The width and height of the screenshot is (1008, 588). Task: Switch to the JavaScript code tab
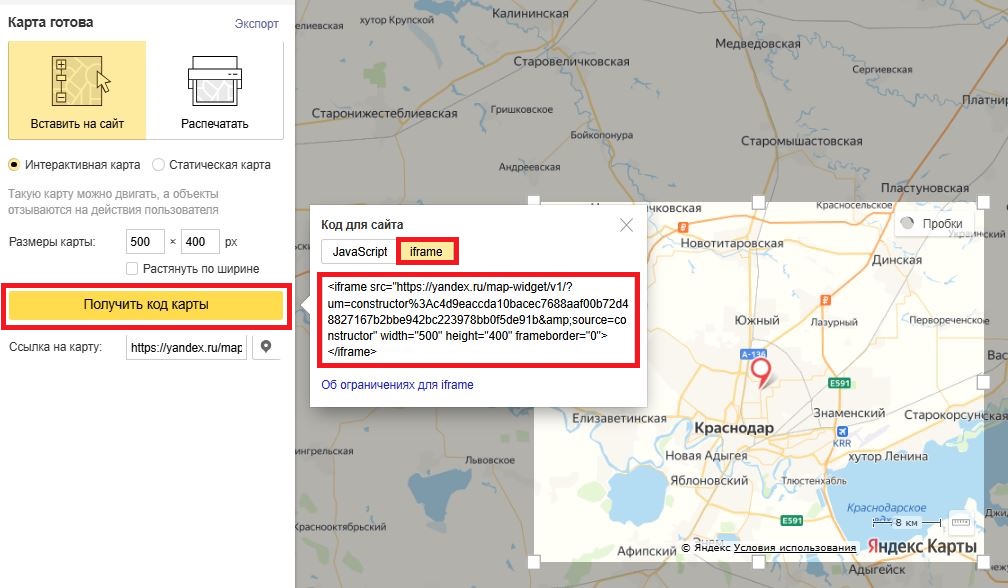point(359,252)
